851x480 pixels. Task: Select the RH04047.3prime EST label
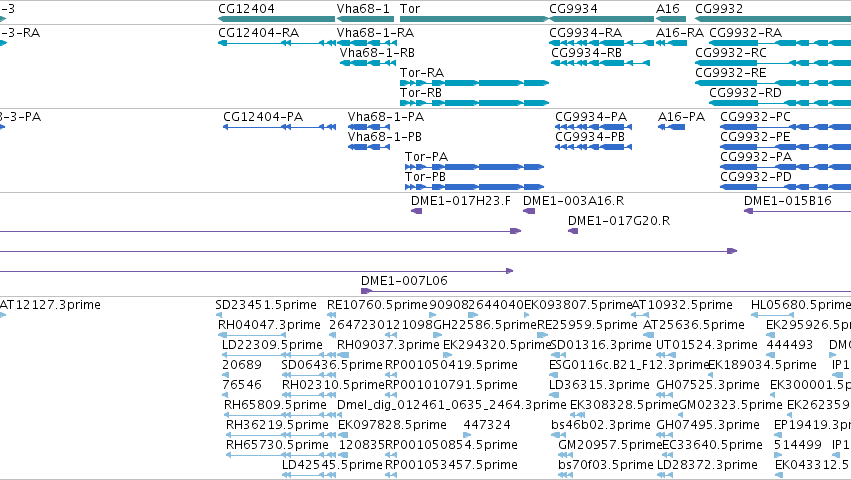[x=269, y=325]
